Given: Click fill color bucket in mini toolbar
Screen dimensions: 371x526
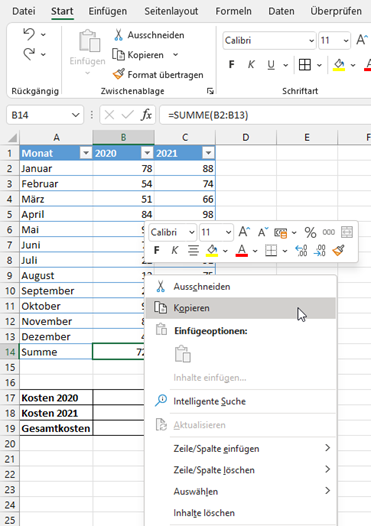Looking at the screenshot, I should (x=212, y=250).
